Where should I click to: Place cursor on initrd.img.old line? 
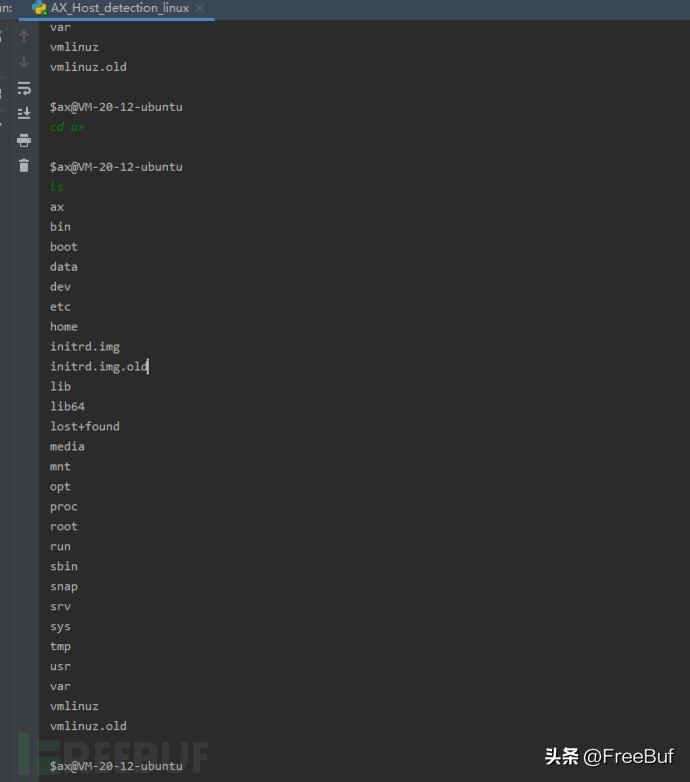coord(99,367)
